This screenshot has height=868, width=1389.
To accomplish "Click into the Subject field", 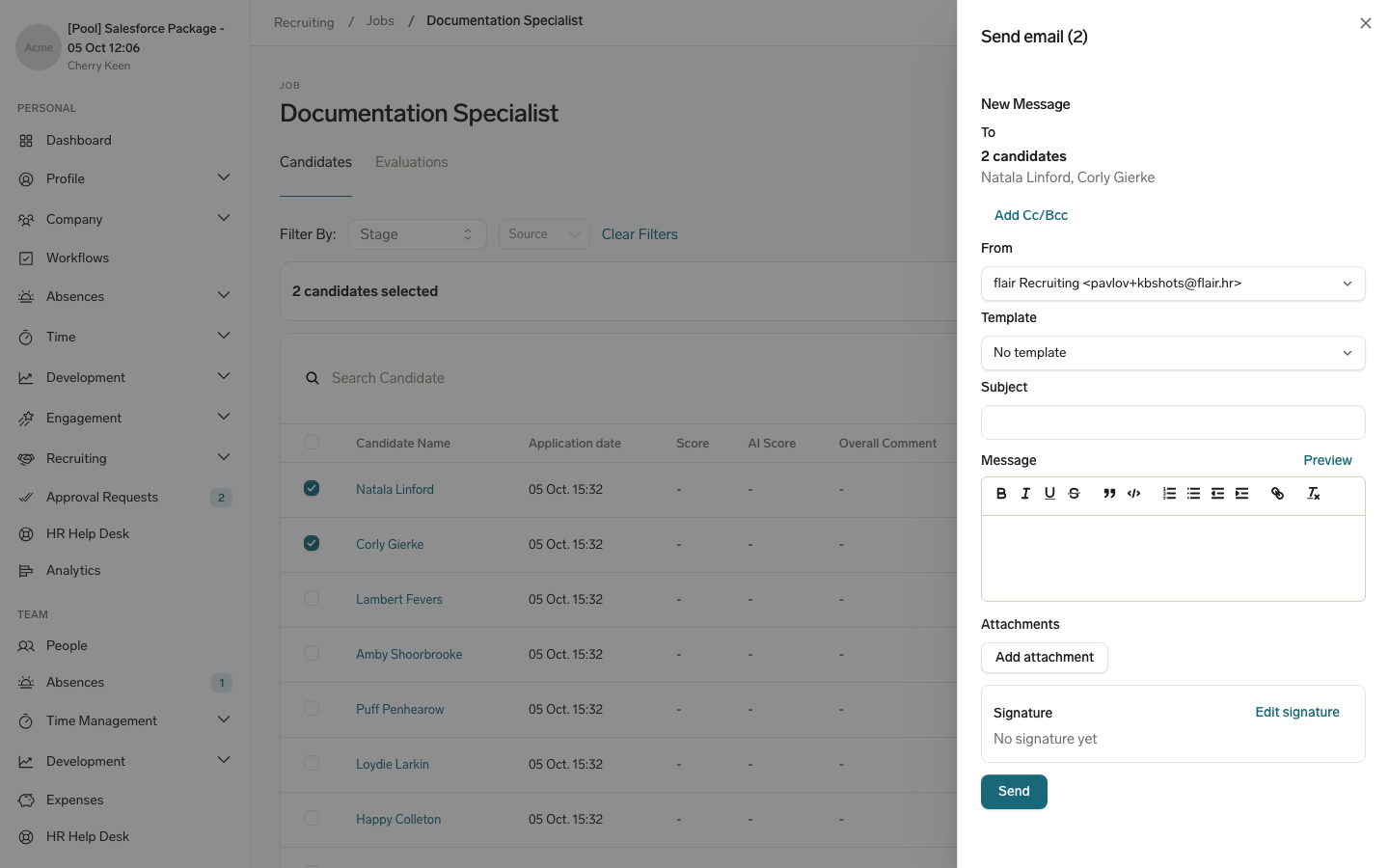I will pyautogui.click(x=1173, y=422).
